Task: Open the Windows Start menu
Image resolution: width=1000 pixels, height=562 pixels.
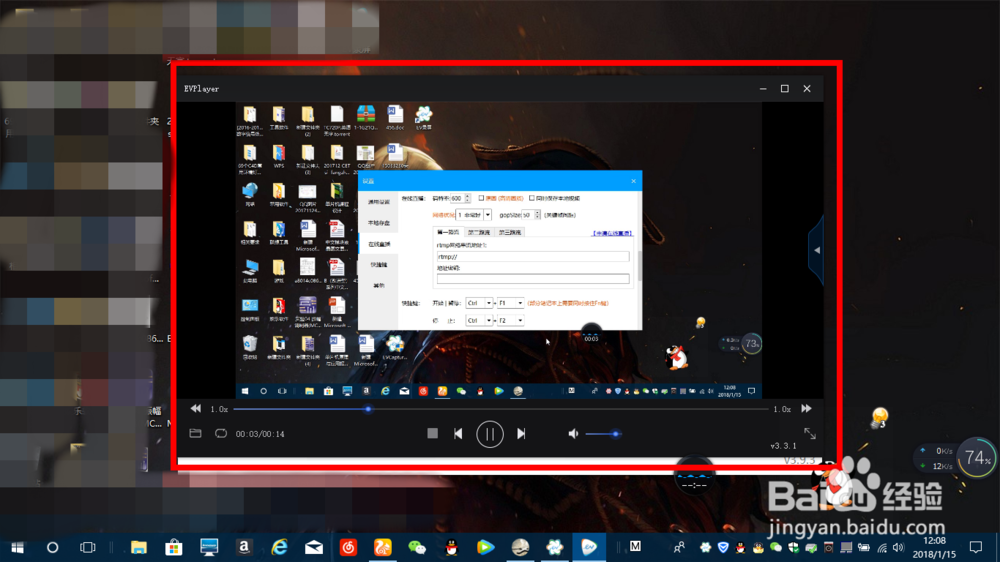Action: [x=17, y=547]
